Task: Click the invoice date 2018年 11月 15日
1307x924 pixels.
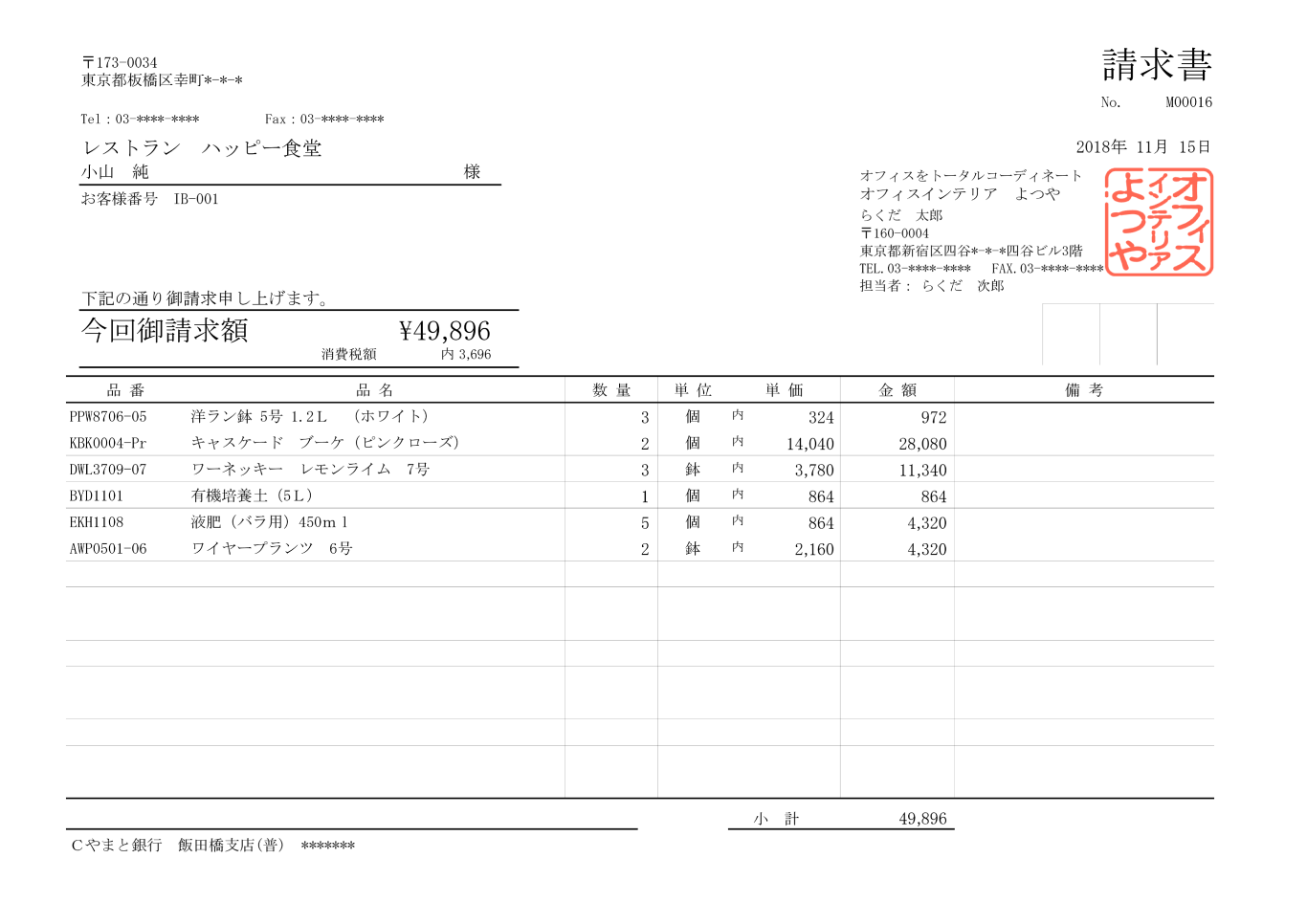Action: pos(1144,147)
